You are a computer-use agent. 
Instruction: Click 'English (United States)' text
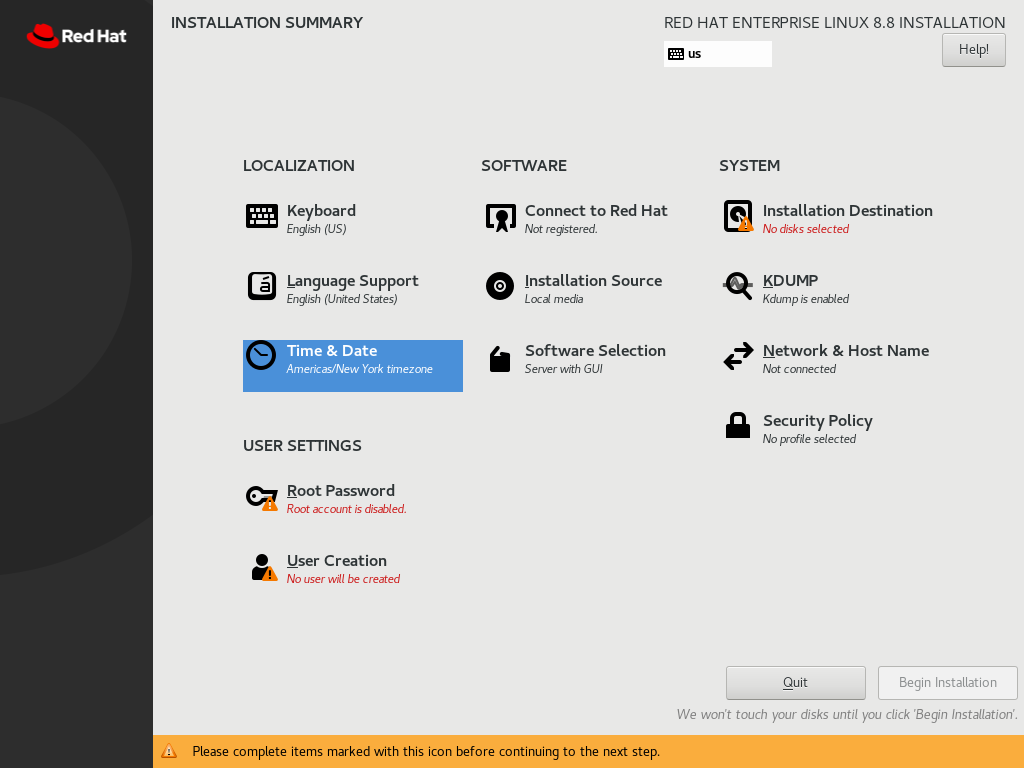(342, 299)
